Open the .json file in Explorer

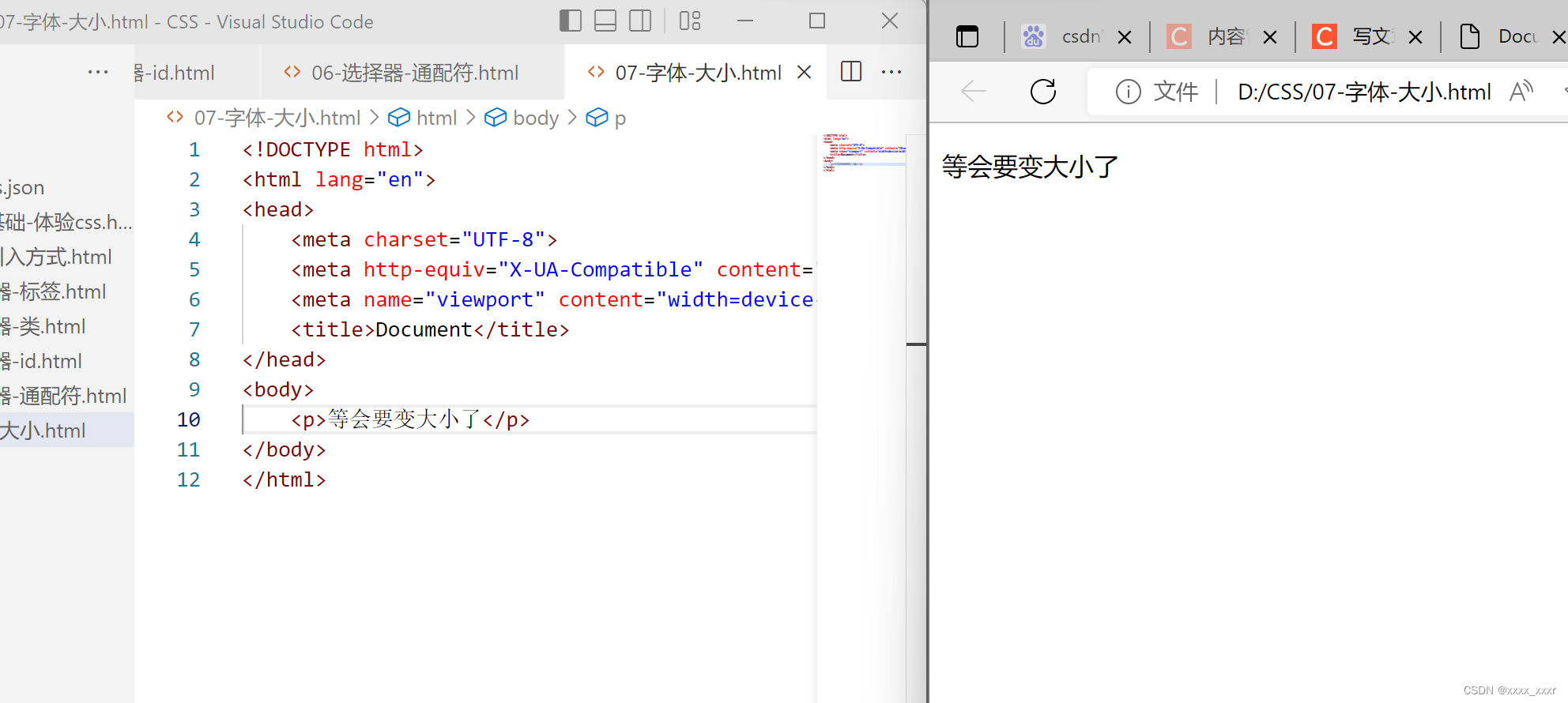[67, 187]
